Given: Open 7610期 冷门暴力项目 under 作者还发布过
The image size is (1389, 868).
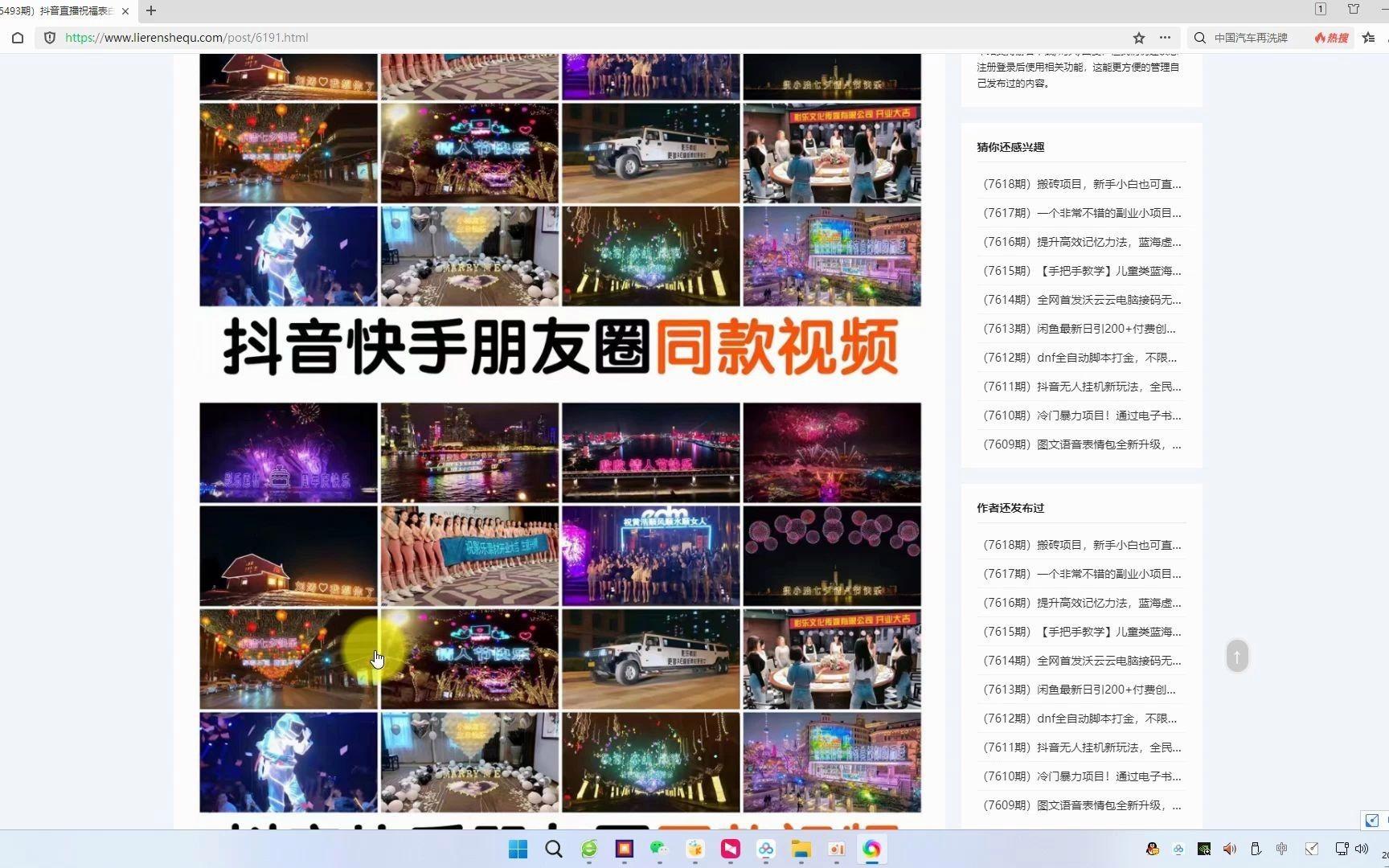Looking at the screenshot, I should (1082, 776).
